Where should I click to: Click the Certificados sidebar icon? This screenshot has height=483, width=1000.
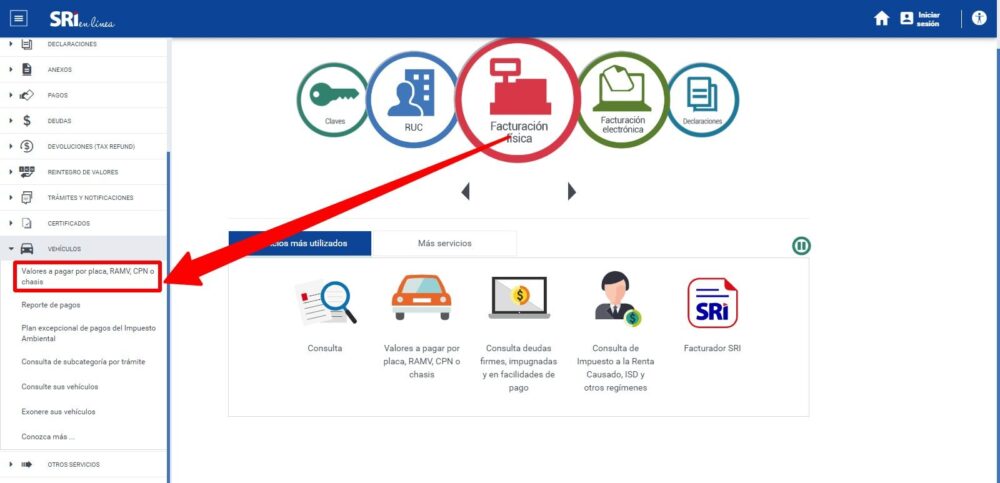[x=27, y=223]
